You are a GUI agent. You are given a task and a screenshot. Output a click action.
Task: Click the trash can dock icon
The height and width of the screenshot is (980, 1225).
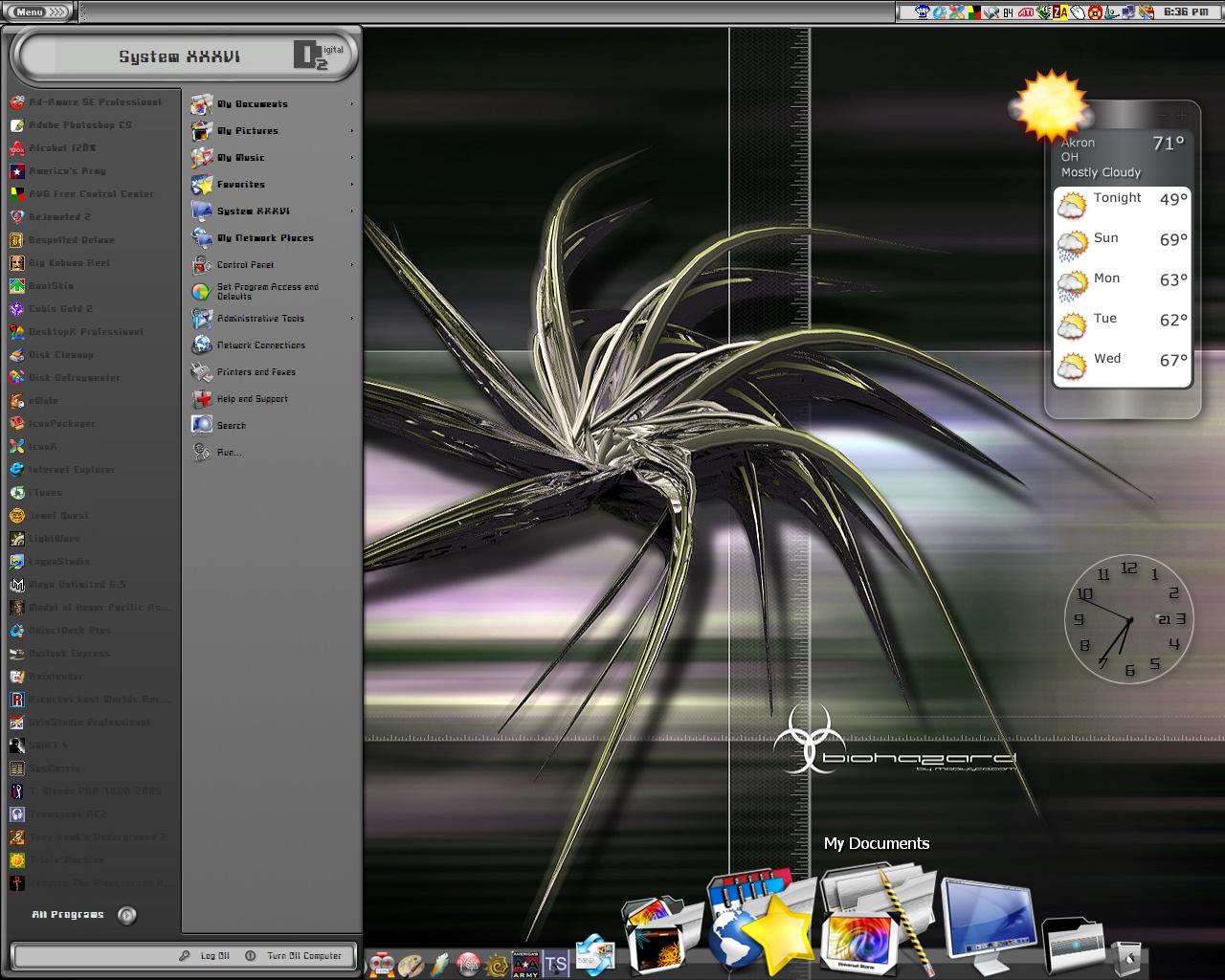pyautogui.click(x=1126, y=956)
